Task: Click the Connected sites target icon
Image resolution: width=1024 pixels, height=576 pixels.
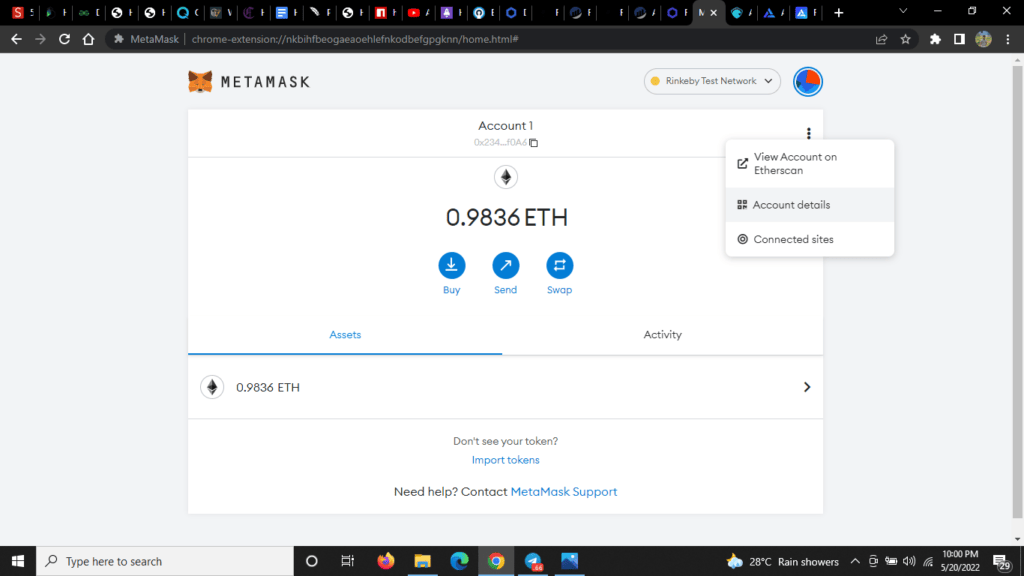Action: (x=743, y=239)
